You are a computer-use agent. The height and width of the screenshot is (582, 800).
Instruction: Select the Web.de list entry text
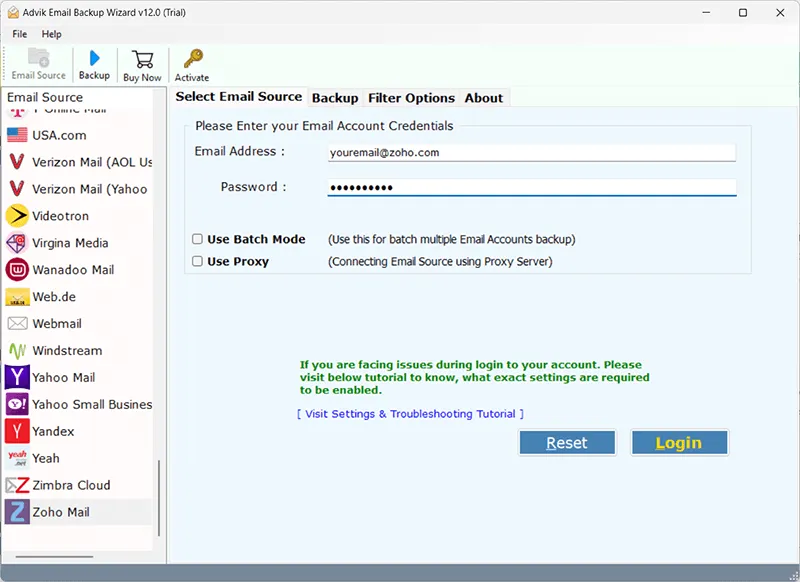(54, 297)
